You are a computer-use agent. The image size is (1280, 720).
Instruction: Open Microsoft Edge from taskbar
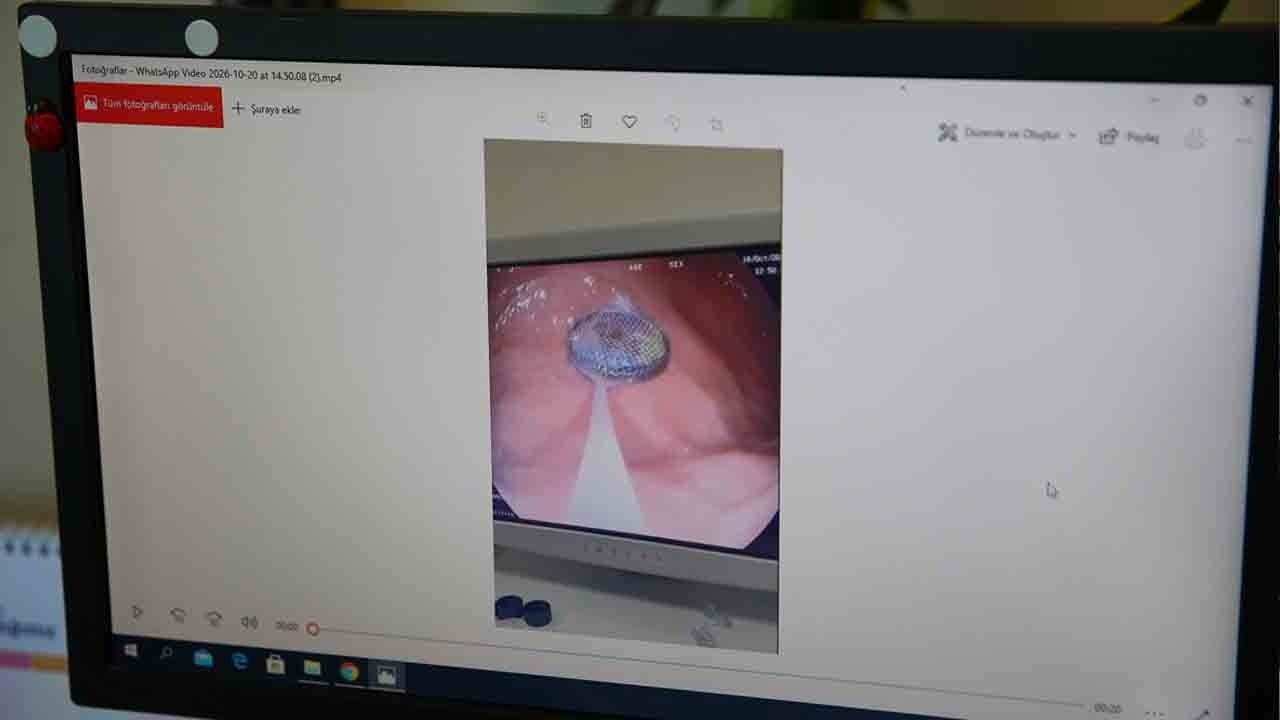tap(240, 661)
